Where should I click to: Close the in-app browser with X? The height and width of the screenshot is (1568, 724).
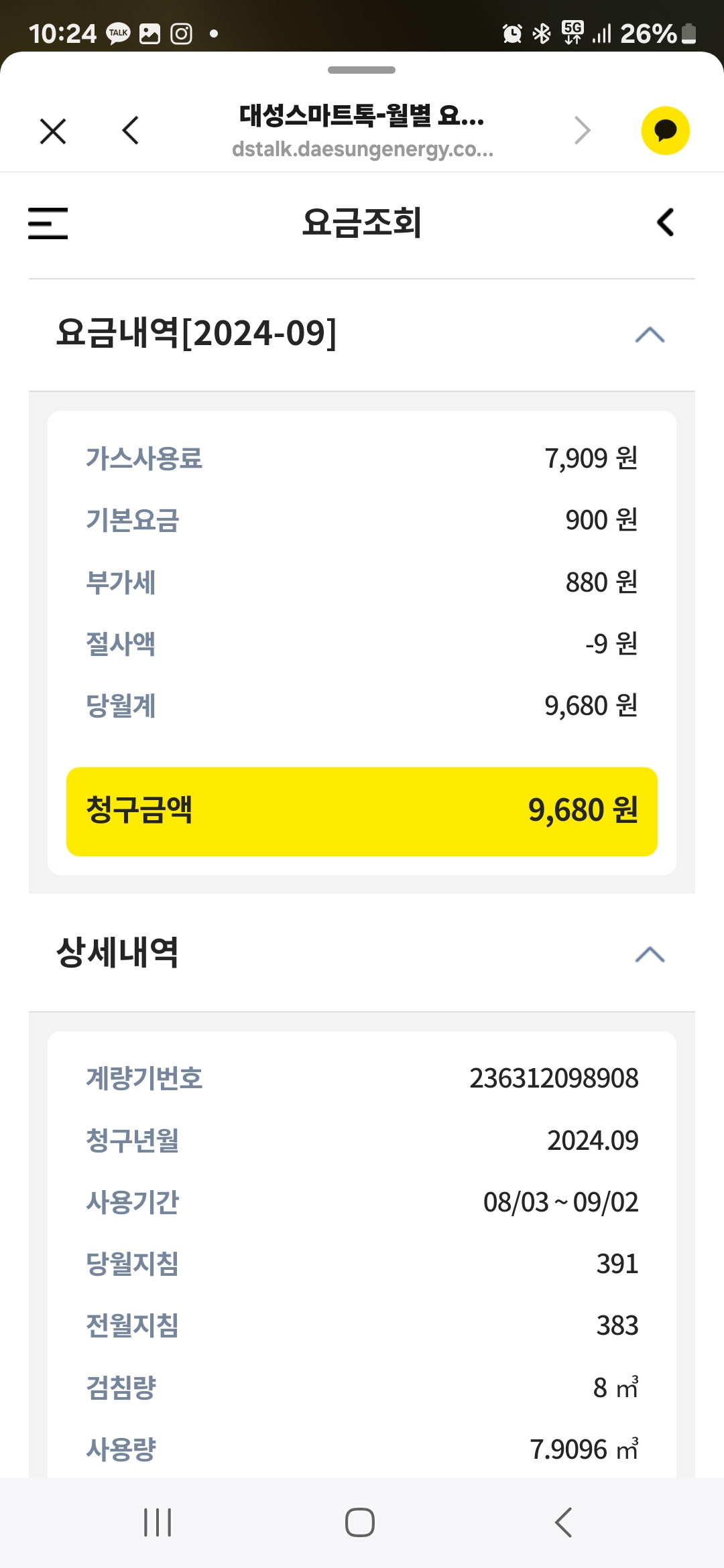pos(53,131)
